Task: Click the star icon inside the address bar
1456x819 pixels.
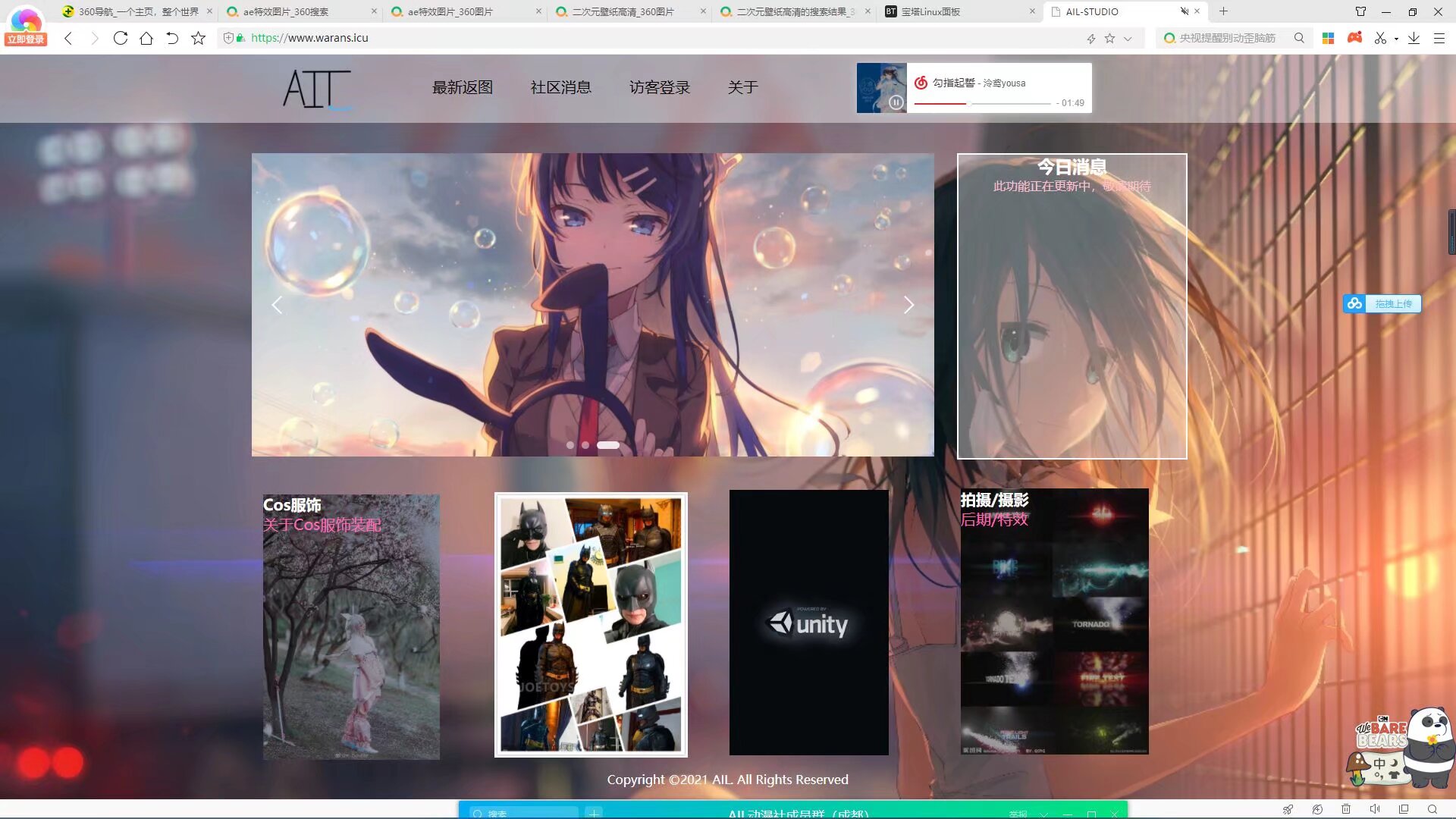Action: [1109, 38]
